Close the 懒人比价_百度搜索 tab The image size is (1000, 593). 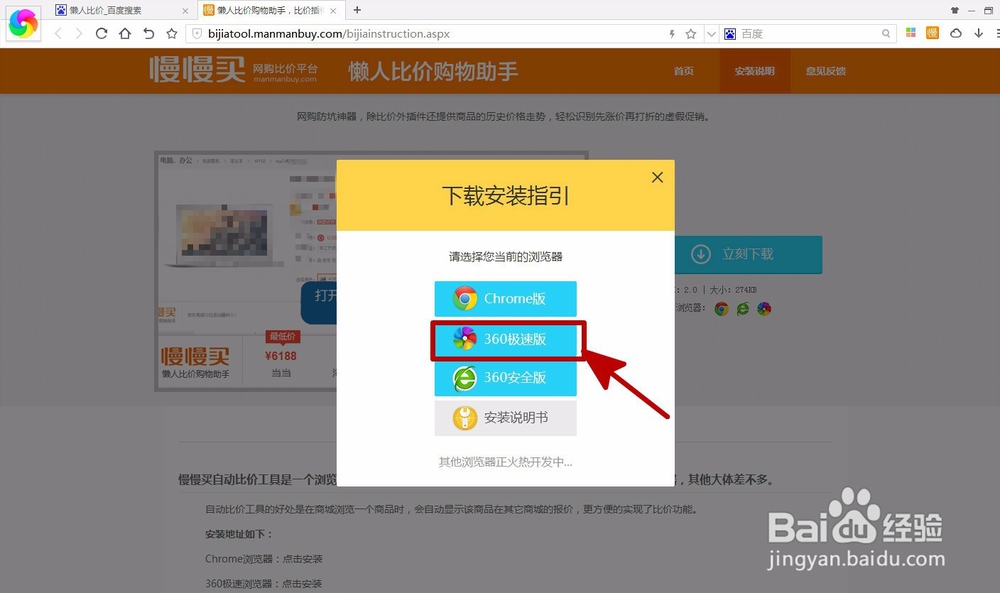[186, 11]
